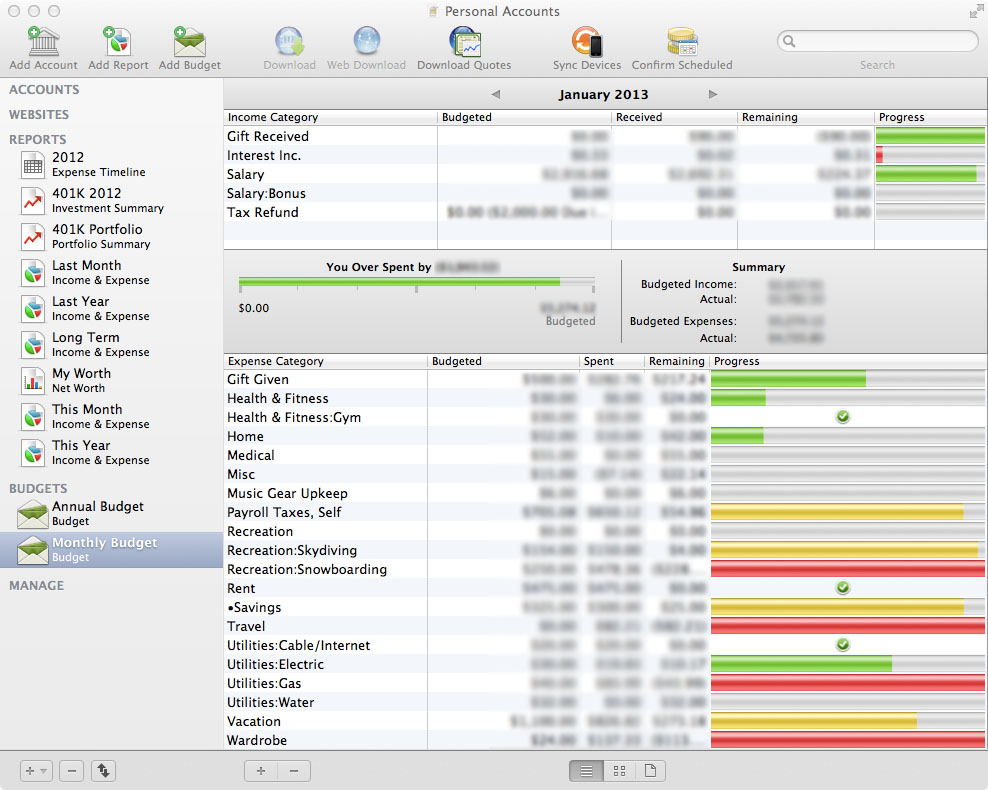Open the sidebar add dropdown button
Screen dimensions: 988x790
[36, 771]
